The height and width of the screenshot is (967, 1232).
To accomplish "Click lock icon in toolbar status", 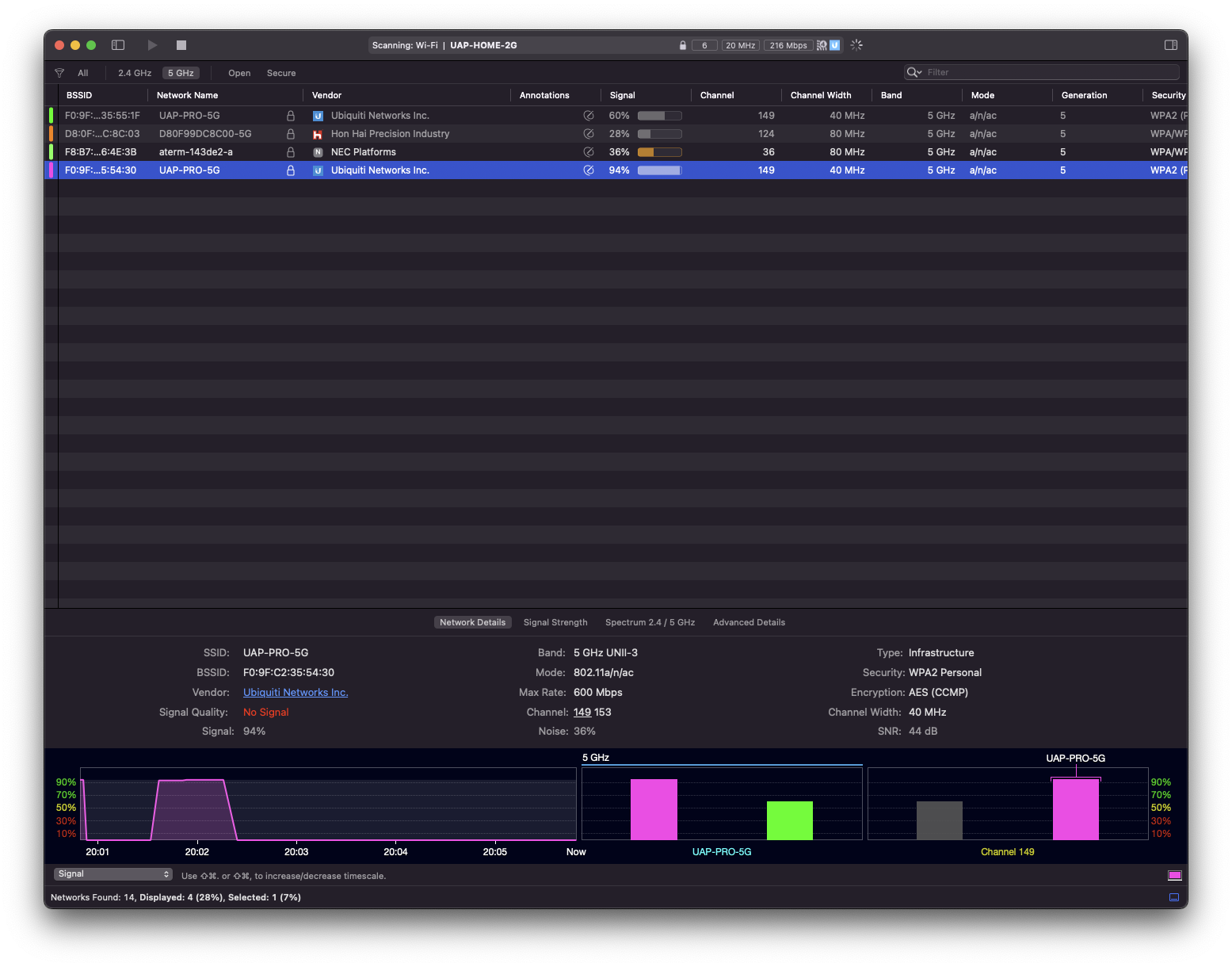I will tap(683, 45).
